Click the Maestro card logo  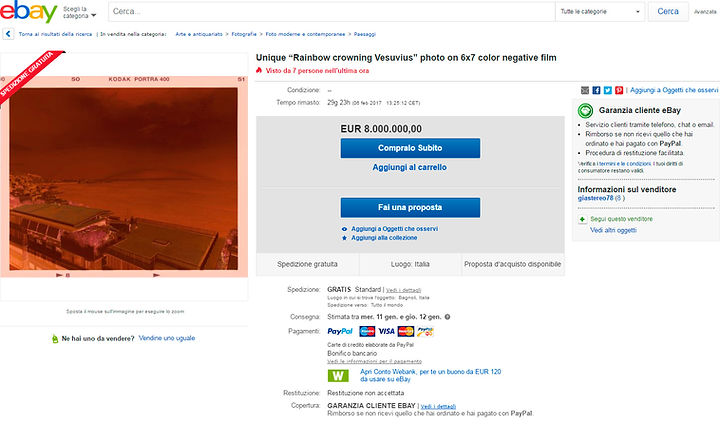367,331
